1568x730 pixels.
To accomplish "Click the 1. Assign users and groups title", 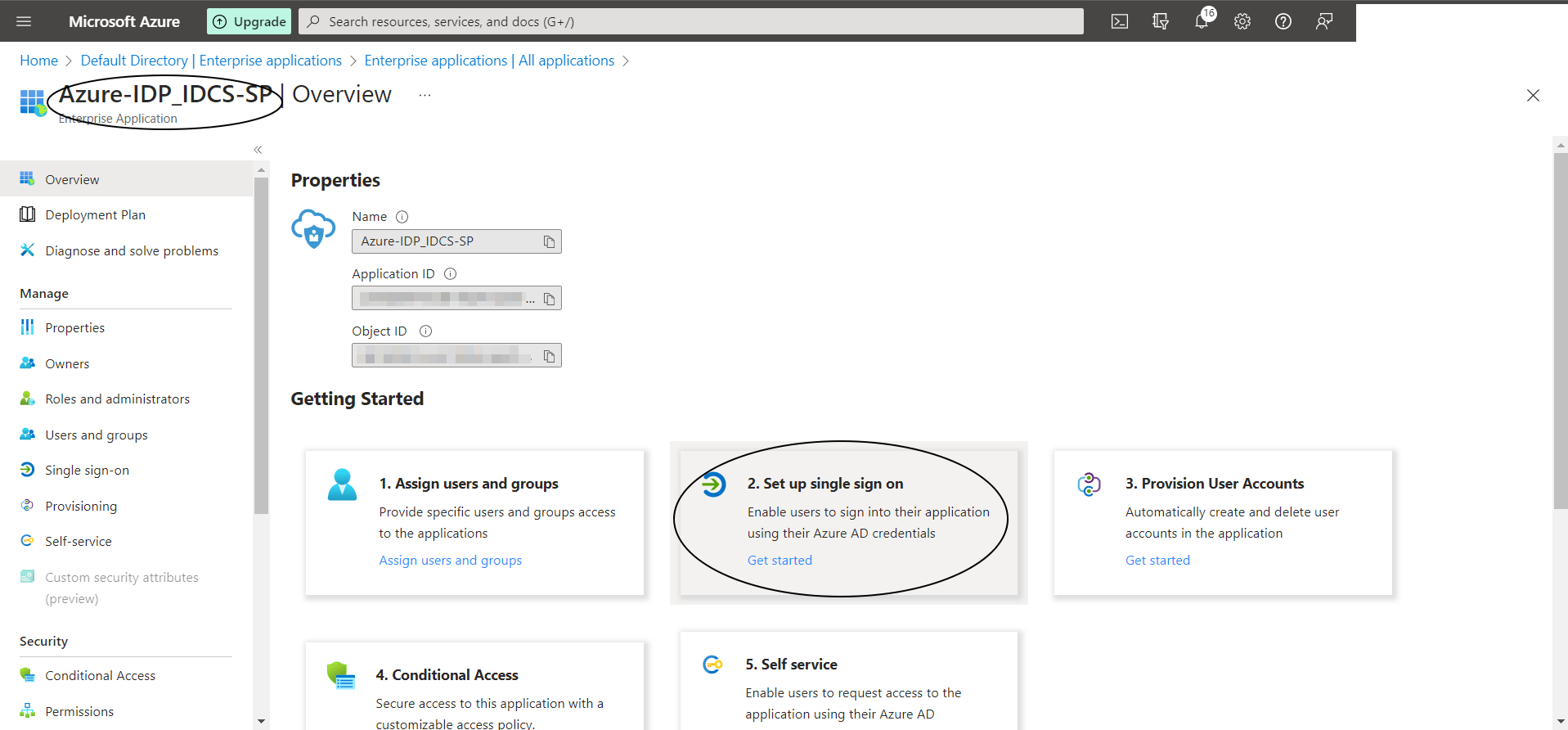I will click(x=469, y=484).
